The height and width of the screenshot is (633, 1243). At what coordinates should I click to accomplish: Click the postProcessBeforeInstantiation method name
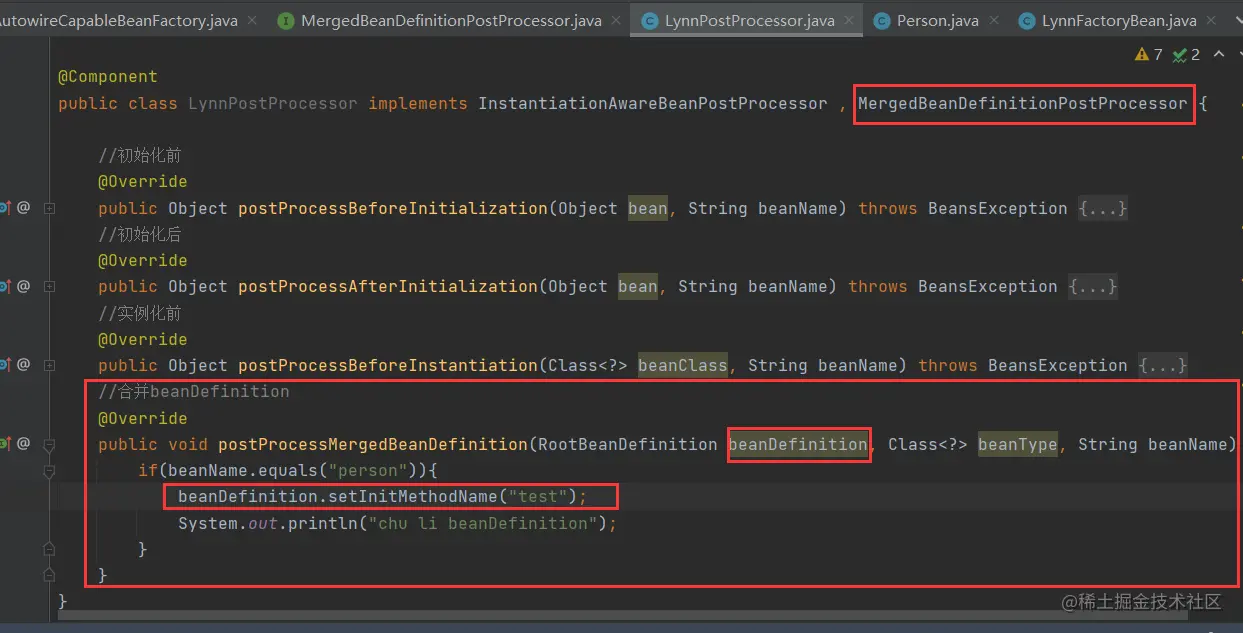tap(388, 365)
